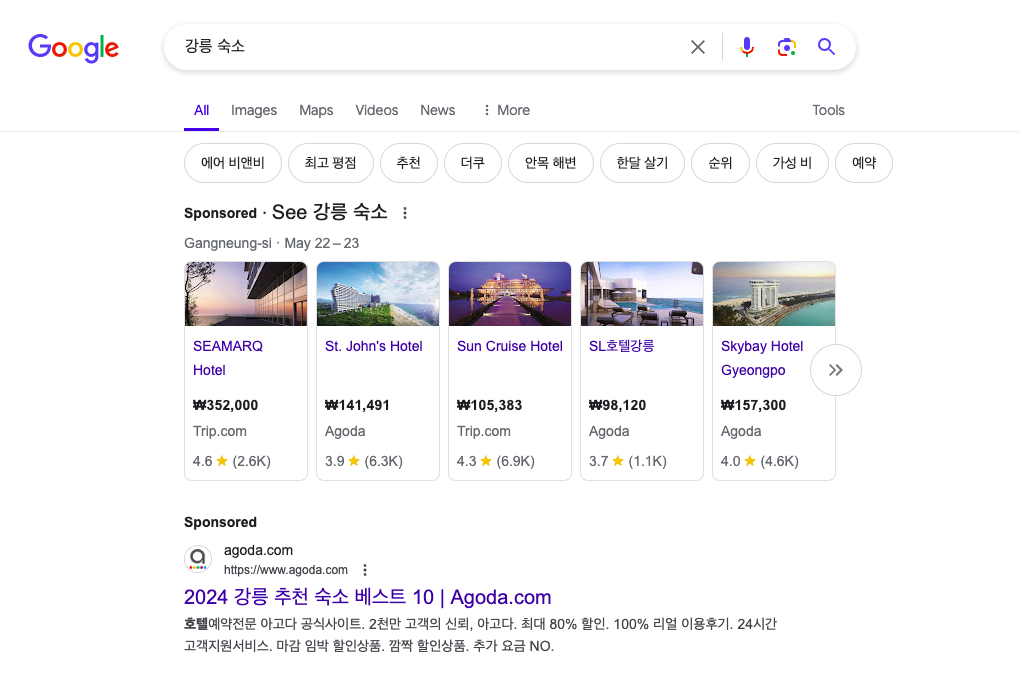Click the 3.7 (1.1K) rating
This screenshot has width=1019, height=674.
pyautogui.click(x=628, y=461)
